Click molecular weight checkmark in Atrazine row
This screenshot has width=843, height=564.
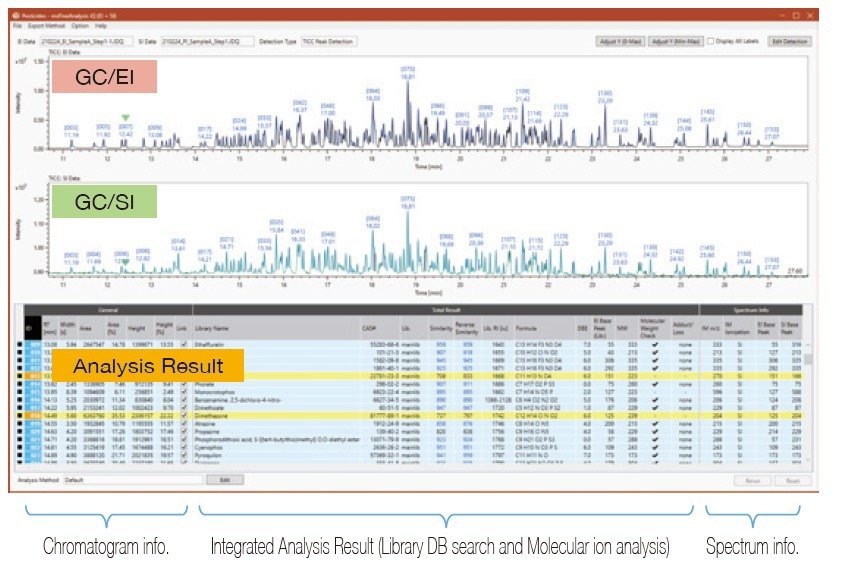tap(654, 424)
